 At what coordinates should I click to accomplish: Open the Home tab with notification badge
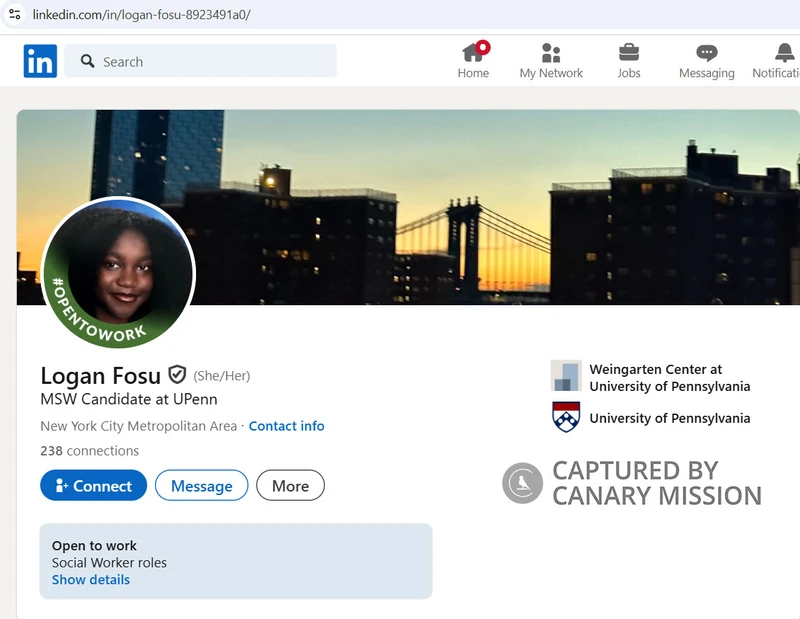tap(473, 60)
